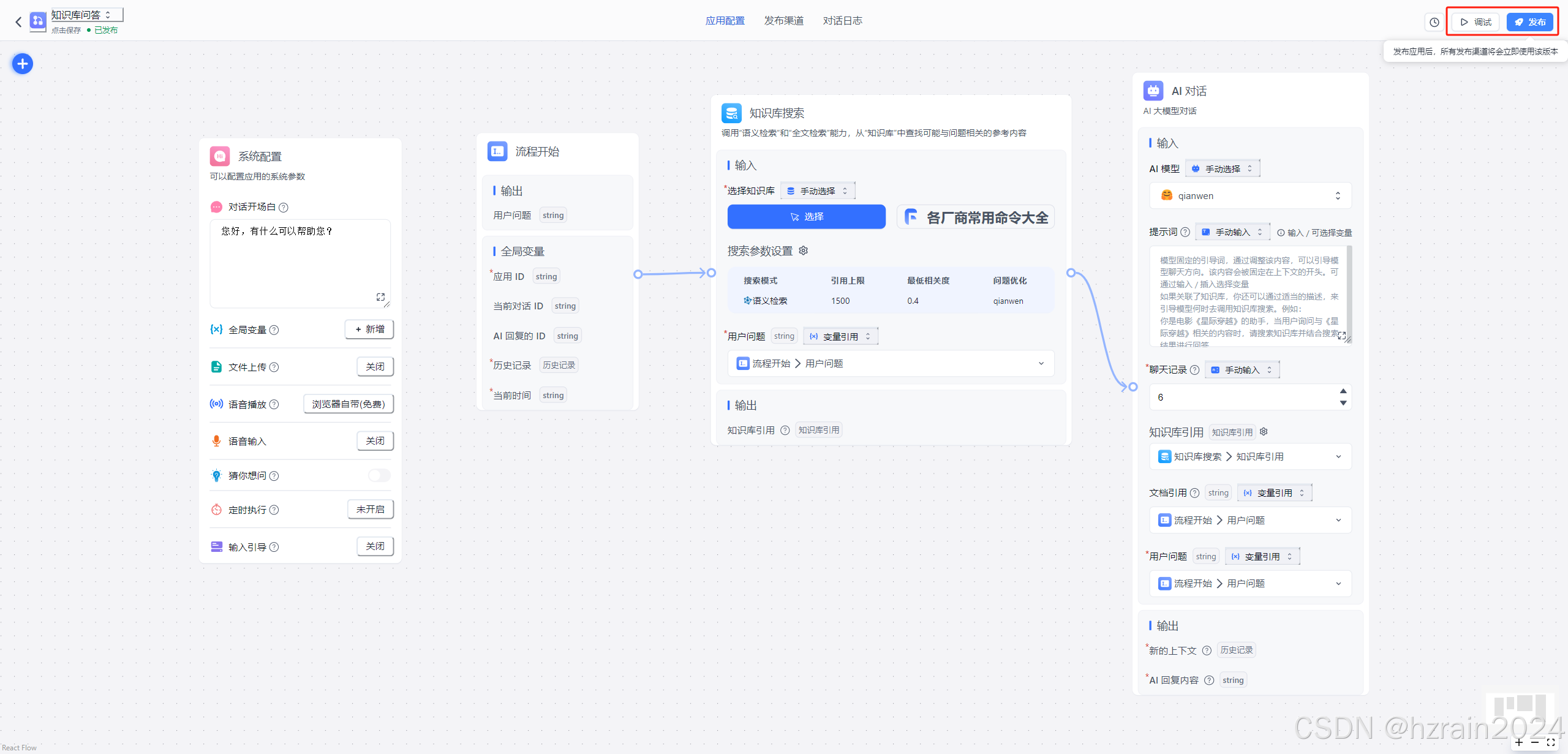The height and width of the screenshot is (754, 1568).
Task: Click help icon next to 文件上传
Action: pos(274,368)
